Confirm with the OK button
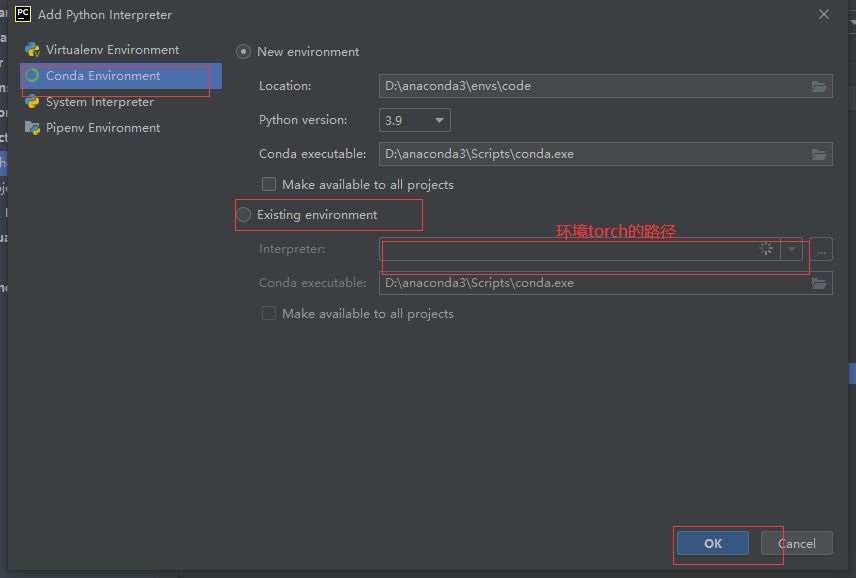The image size is (856, 578). pos(712,543)
